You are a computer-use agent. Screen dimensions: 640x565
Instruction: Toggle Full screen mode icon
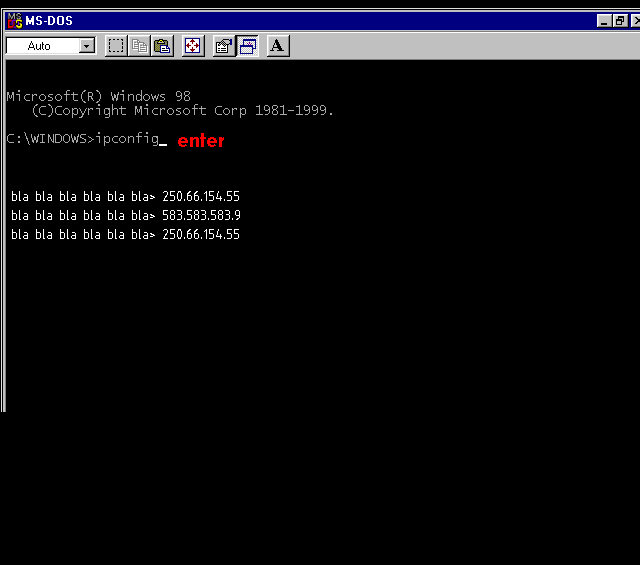point(193,46)
